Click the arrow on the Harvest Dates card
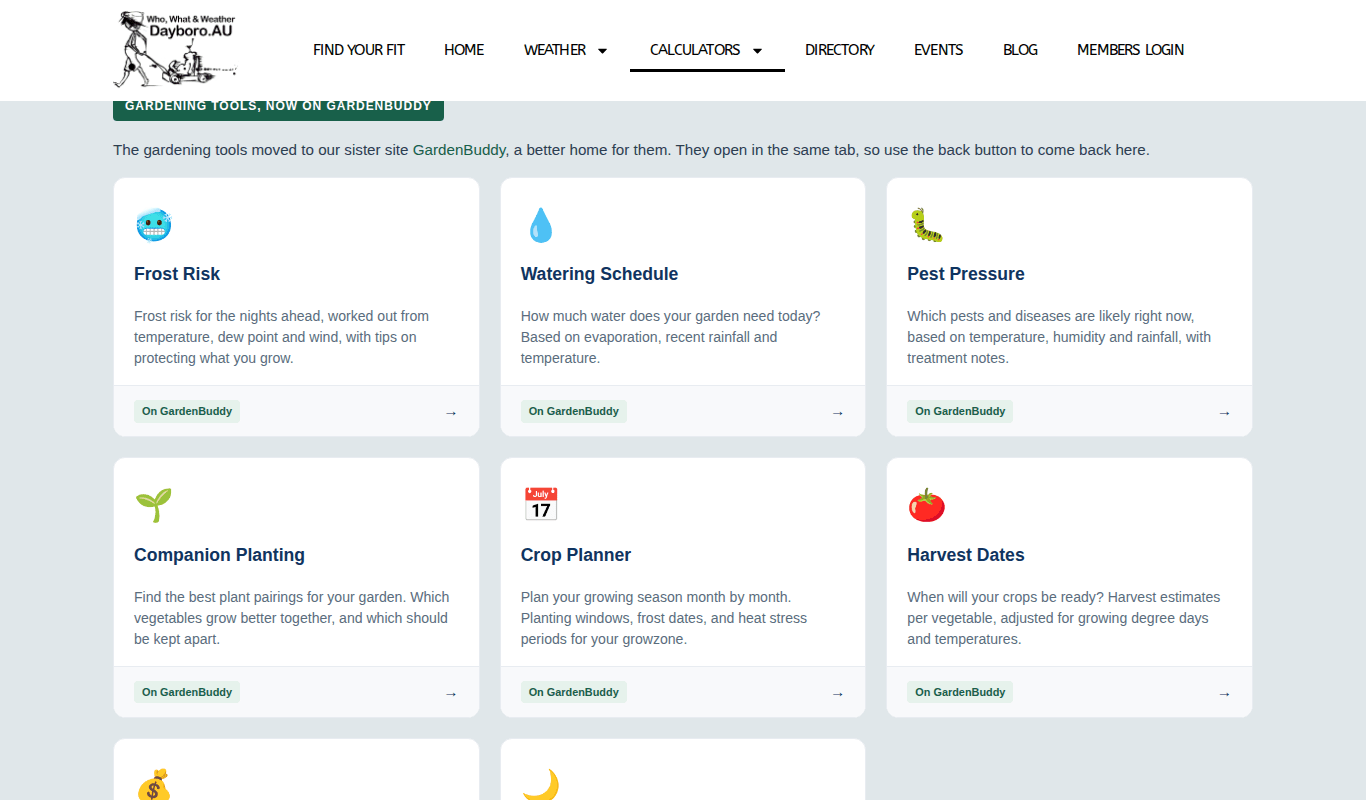Viewport: 1366px width, 800px height. tap(1224, 693)
